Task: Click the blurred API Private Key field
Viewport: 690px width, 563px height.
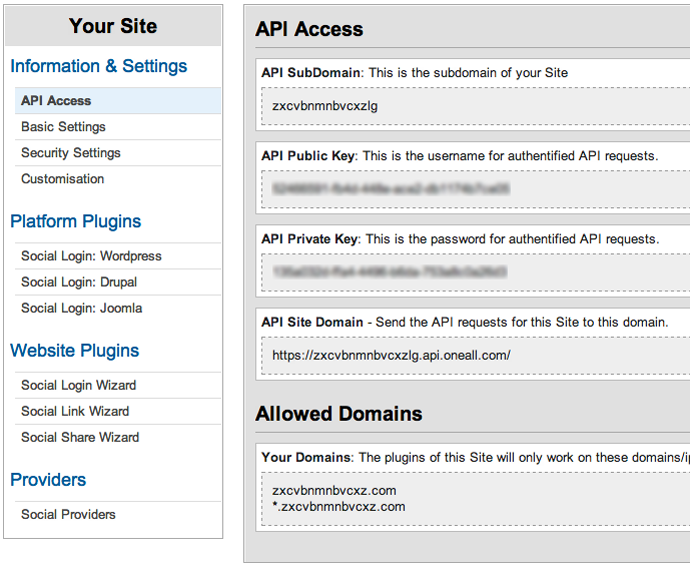Action: pyautogui.click(x=474, y=271)
